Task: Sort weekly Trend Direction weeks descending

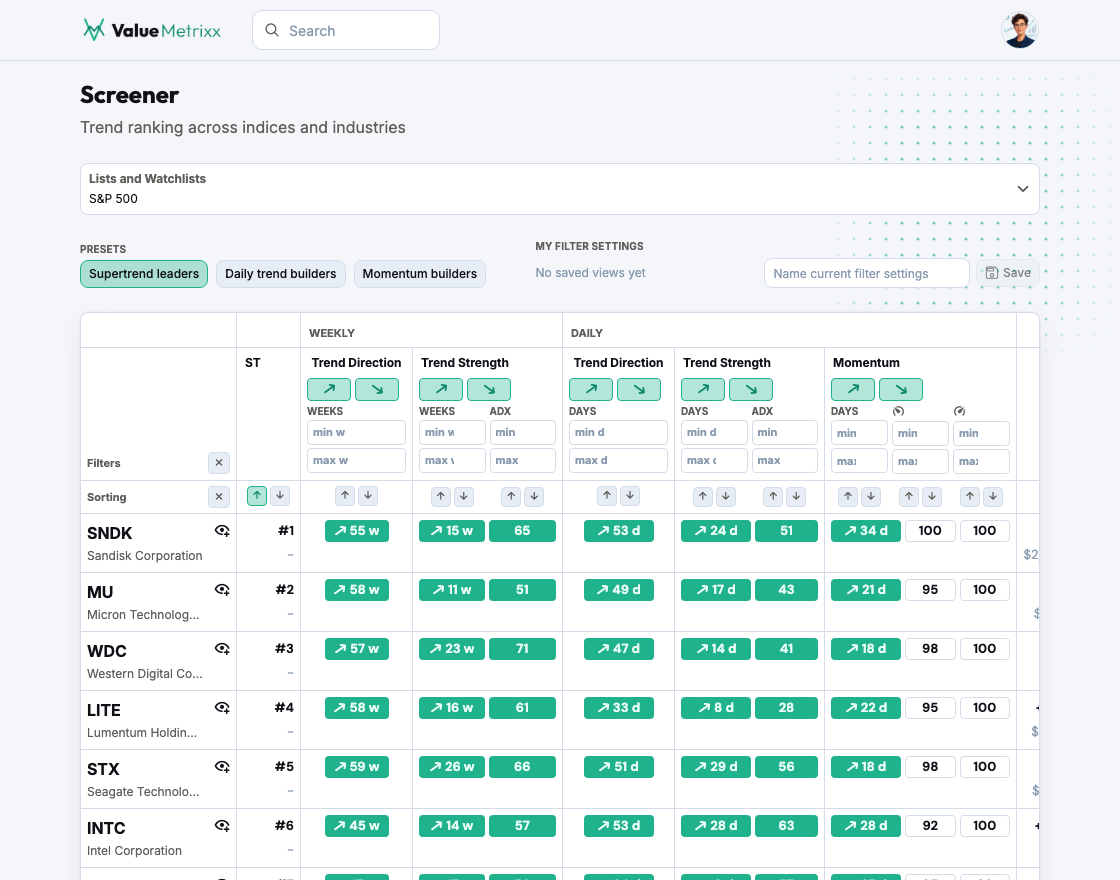Action: [368, 495]
